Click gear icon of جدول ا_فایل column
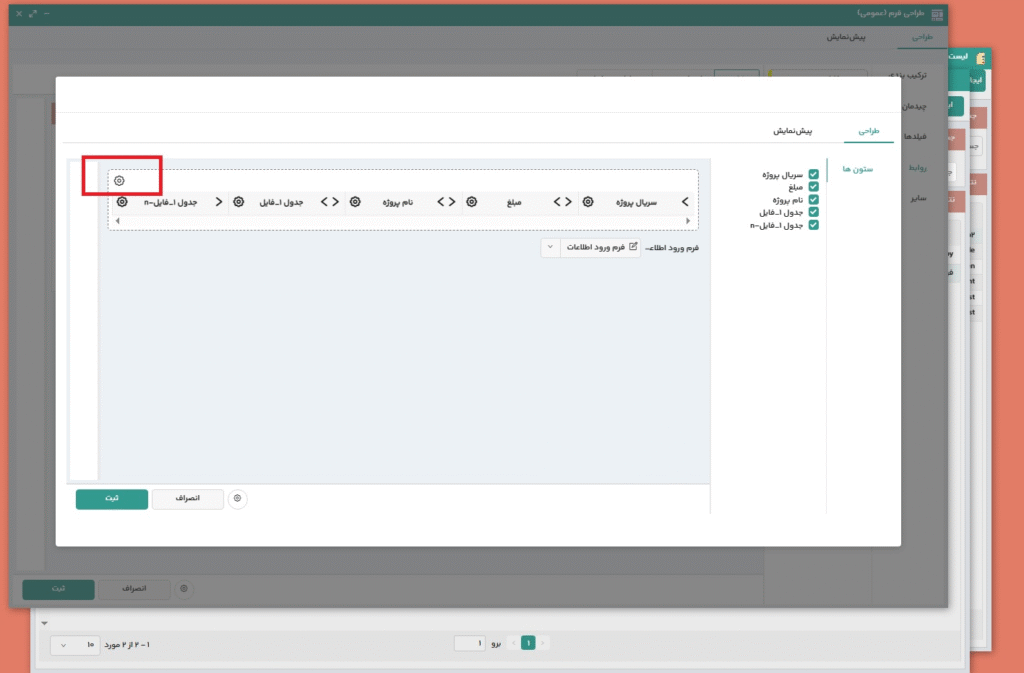 click(238, 202)
